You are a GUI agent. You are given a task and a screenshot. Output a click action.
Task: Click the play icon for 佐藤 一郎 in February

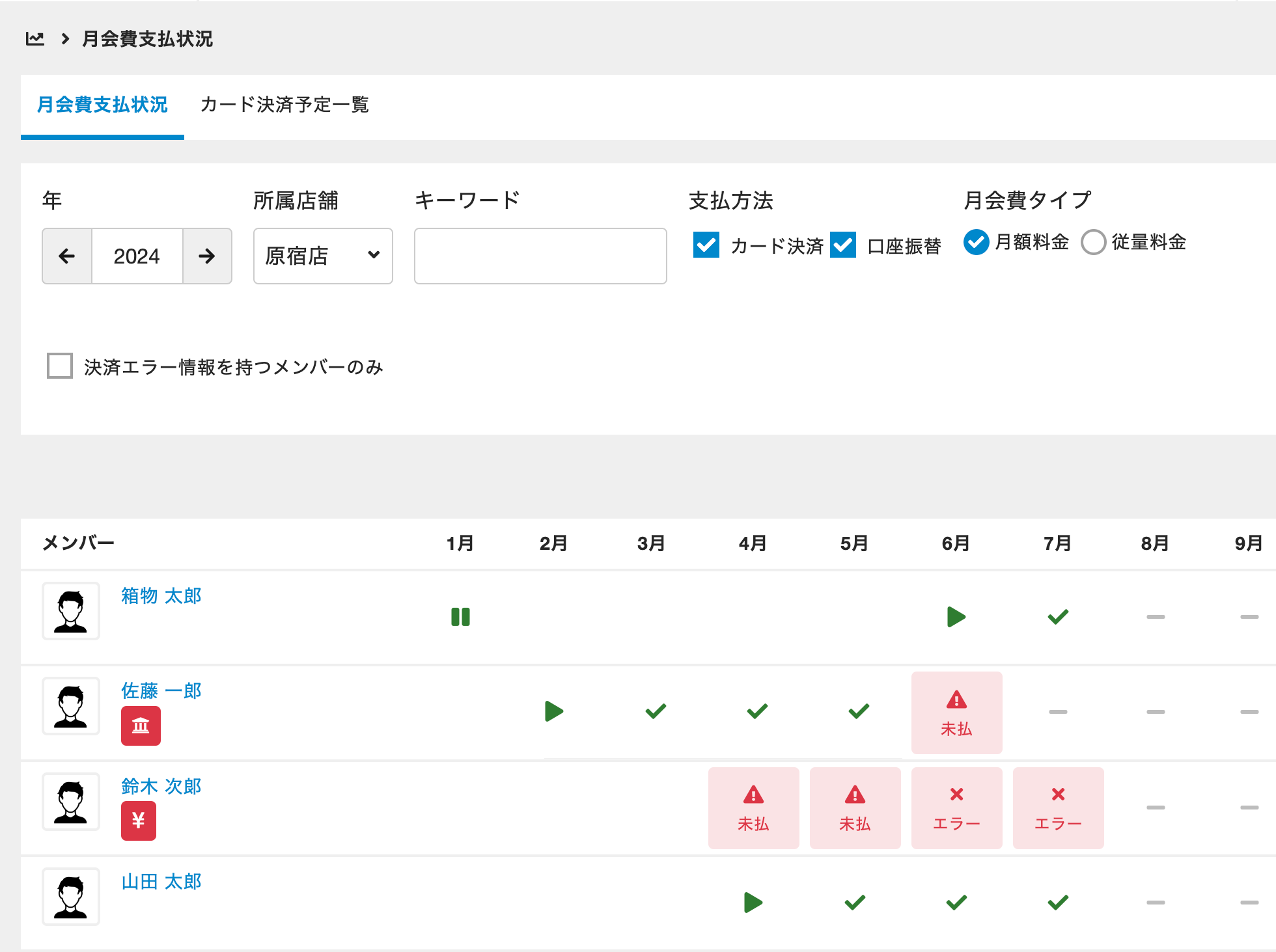[x=553, y=711]
